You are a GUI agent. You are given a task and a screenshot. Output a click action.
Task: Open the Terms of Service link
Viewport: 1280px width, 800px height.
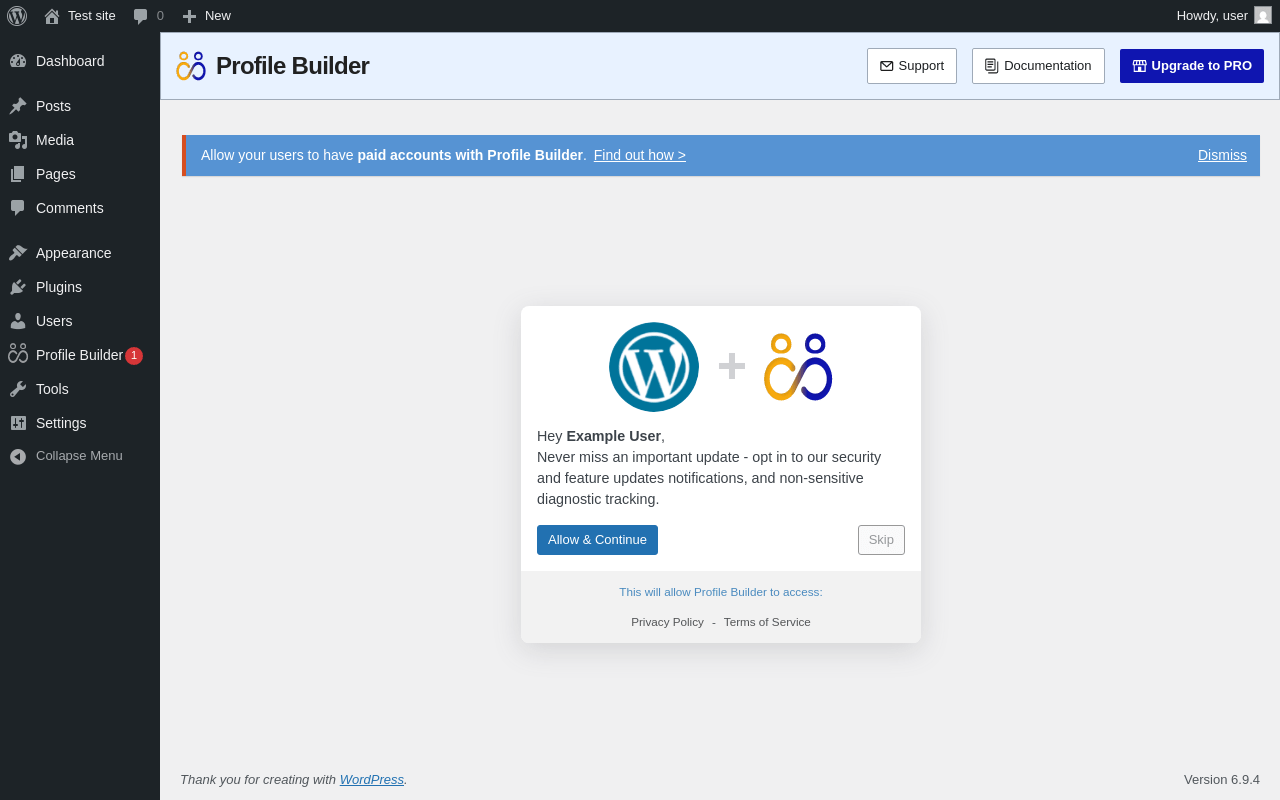pos(767,622)
